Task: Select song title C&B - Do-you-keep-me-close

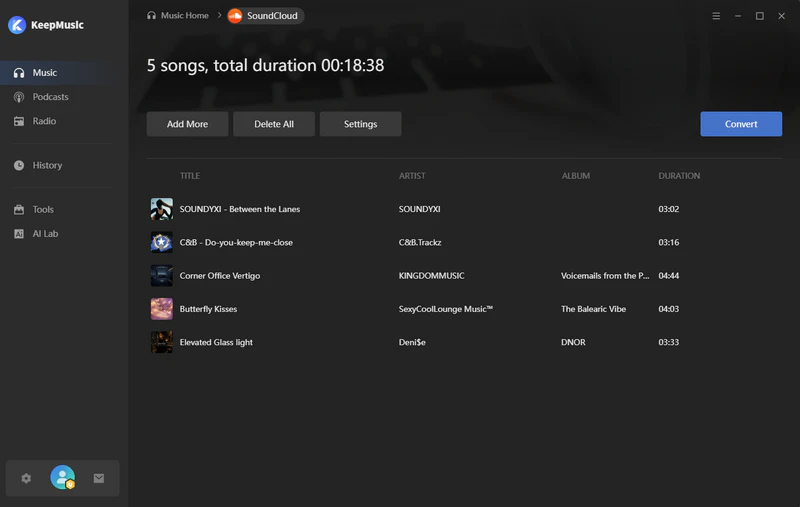Action: 236,242
